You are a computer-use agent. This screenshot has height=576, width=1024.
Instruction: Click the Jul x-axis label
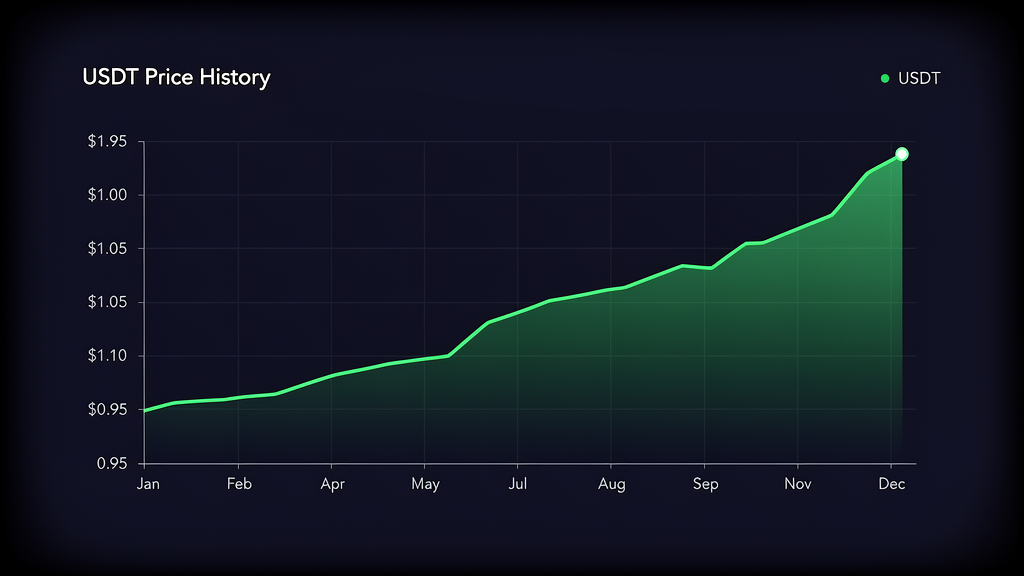pyautogui.click(x=518, y=484)
